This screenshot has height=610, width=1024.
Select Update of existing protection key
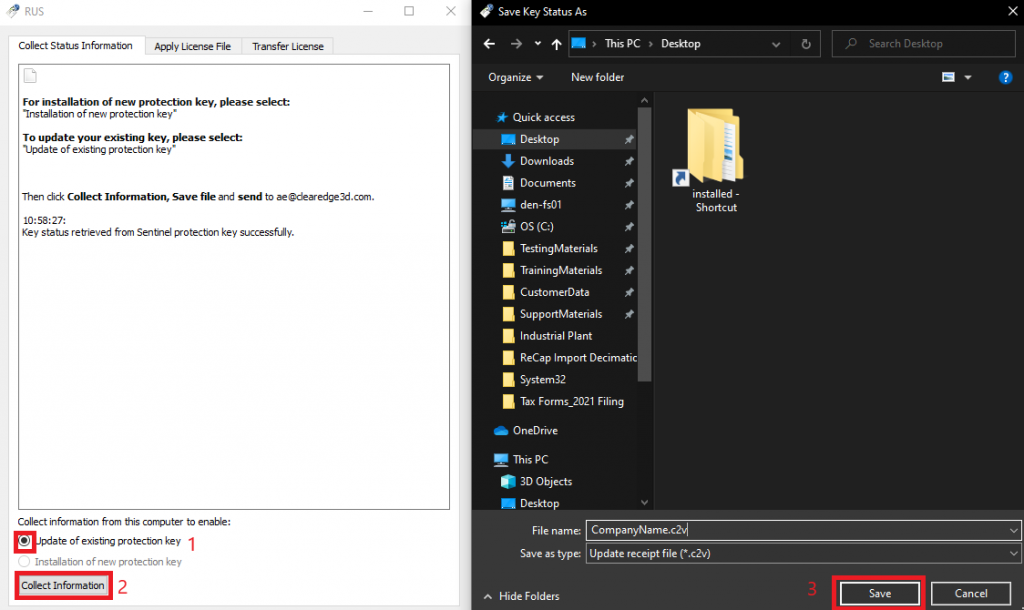pos(24,541)
